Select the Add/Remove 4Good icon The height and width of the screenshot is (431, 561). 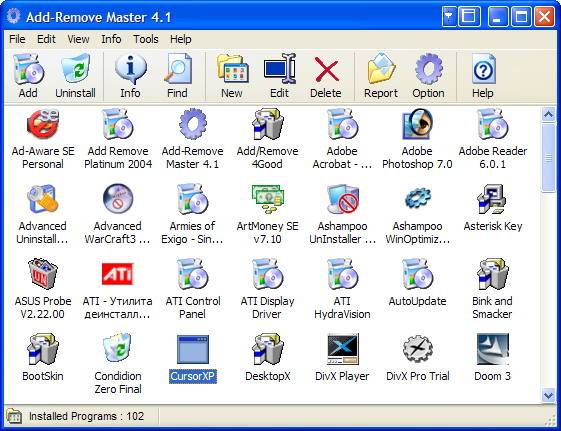point(268,124)
